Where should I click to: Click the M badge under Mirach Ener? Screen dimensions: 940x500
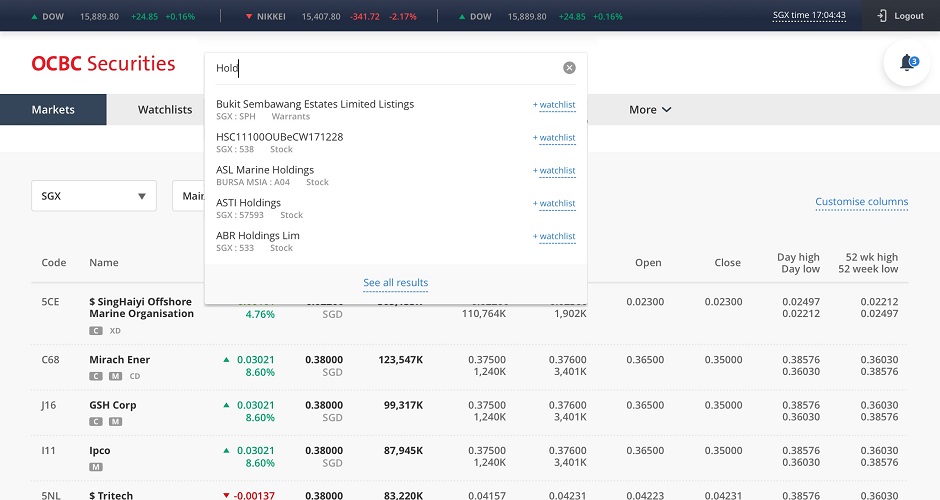coord(116,376)
